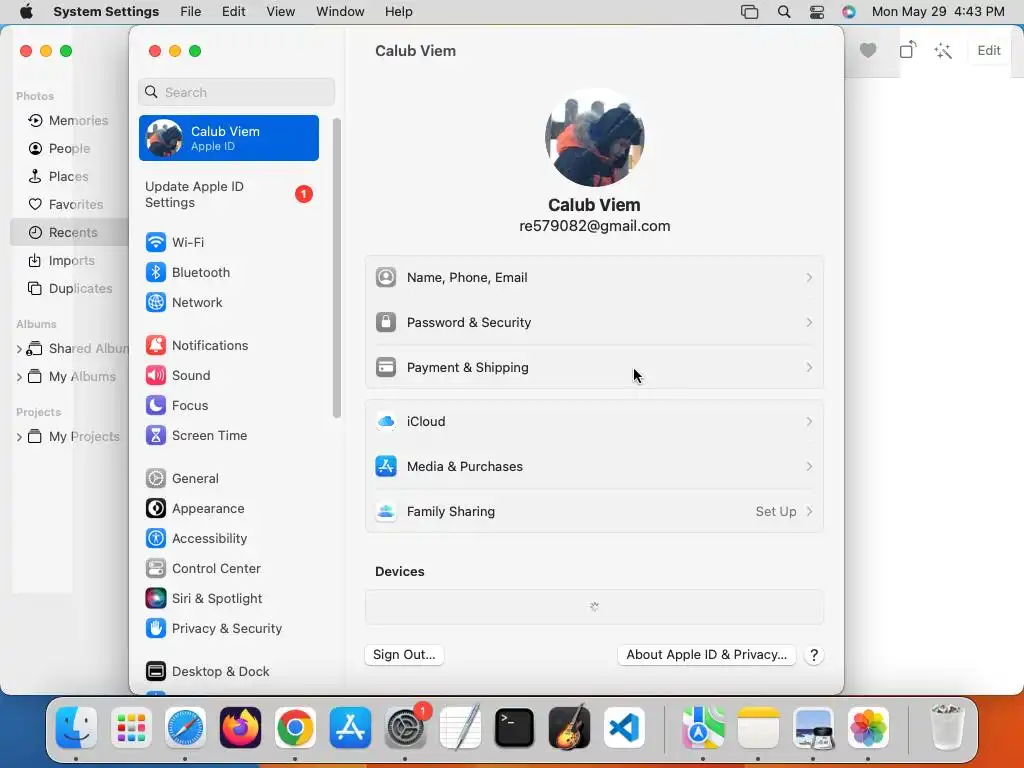Viewport: 1024px width, 768px height.
Task: Set Up Family Sharing row
Action: [x=594, y=512]
